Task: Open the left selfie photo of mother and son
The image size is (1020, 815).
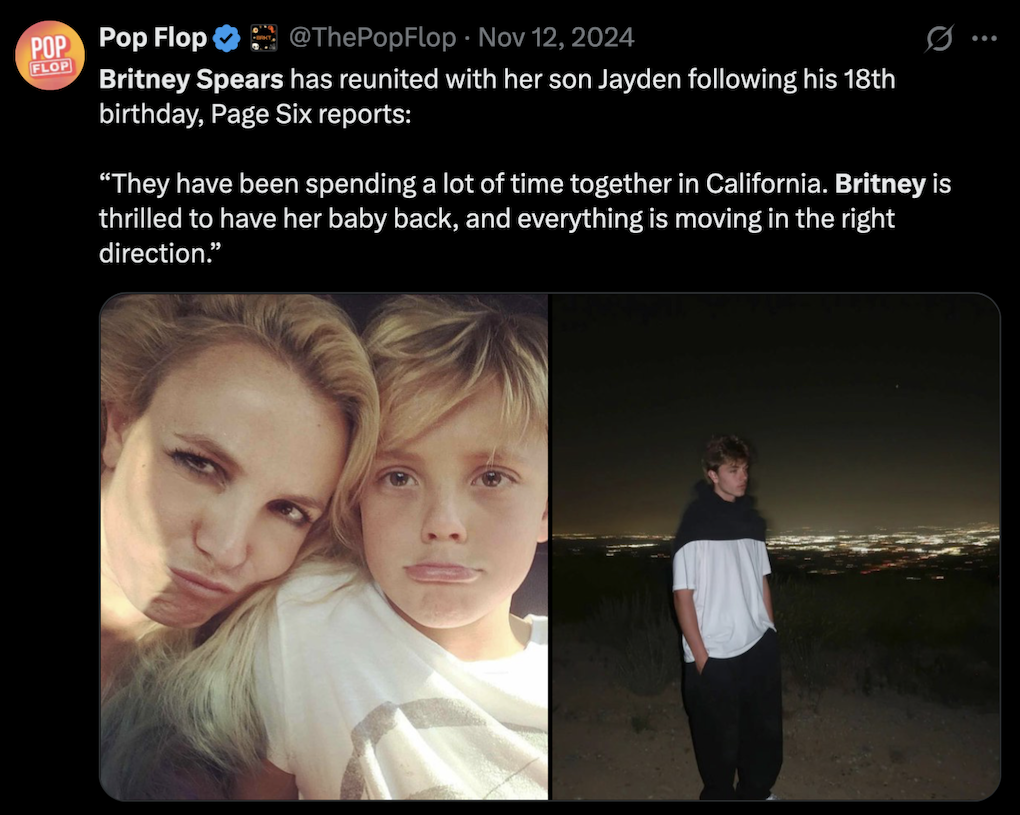Action: pos(323,546)
